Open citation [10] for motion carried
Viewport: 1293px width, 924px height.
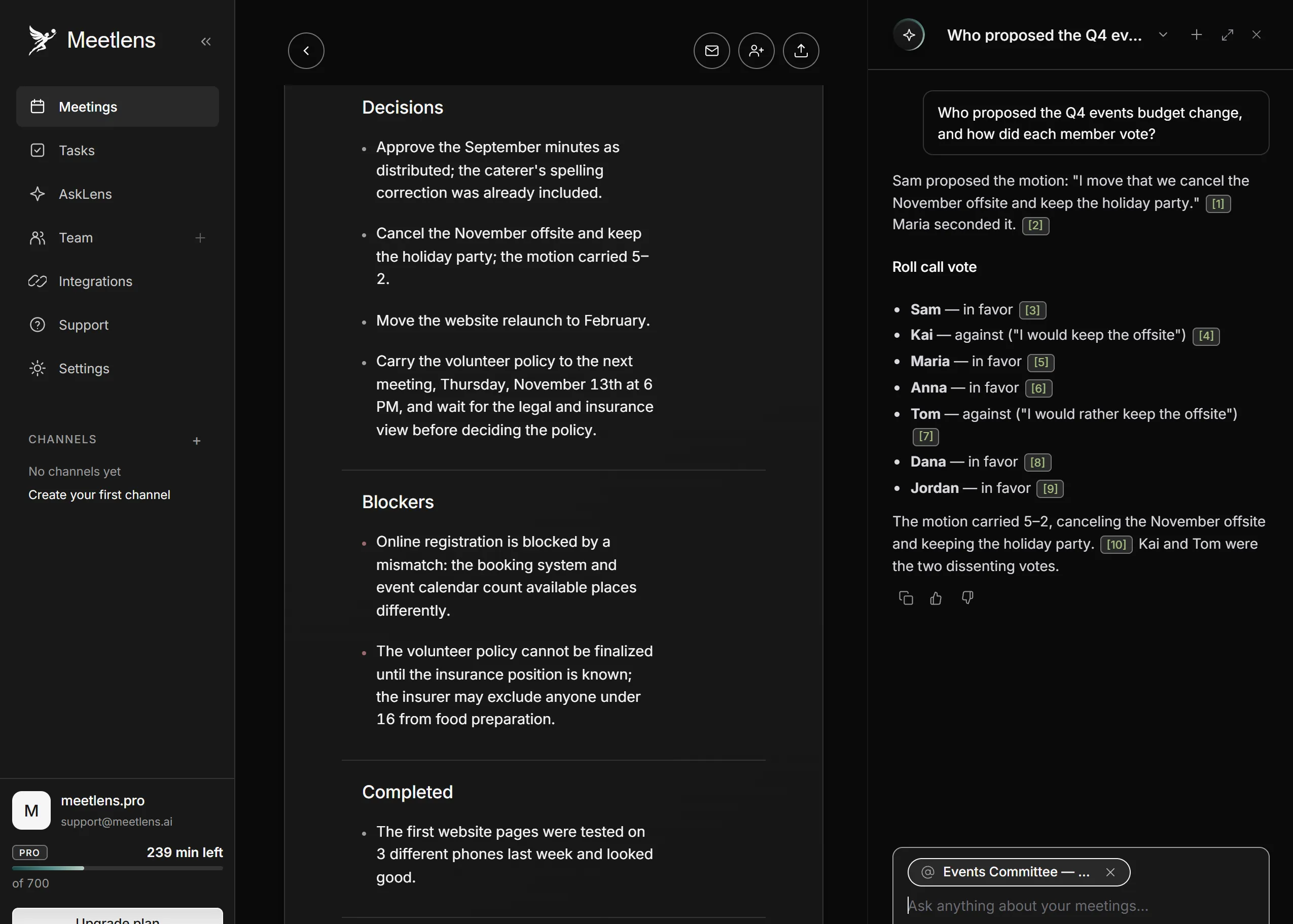click(1116, 545)
